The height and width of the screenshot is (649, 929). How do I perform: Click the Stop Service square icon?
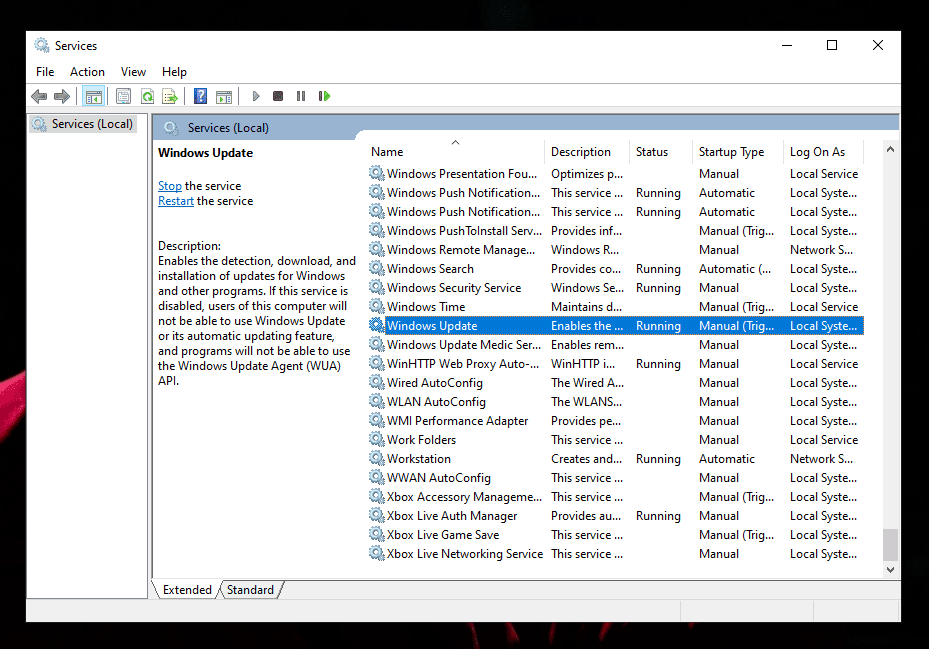click(278, 96)
